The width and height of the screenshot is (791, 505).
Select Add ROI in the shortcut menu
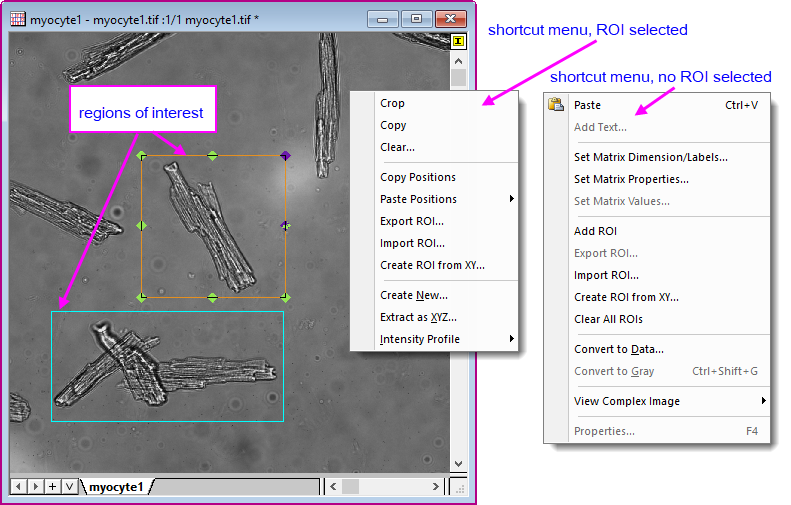tap(595, 231)
